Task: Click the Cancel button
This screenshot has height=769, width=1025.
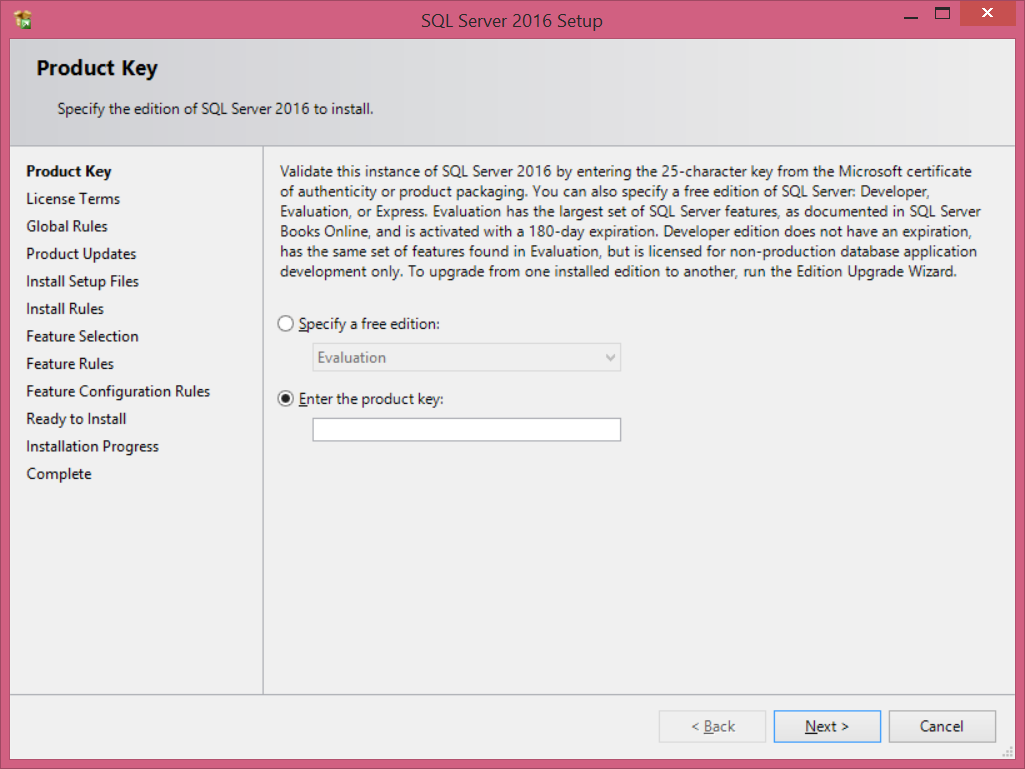Action: pos(942,726)
